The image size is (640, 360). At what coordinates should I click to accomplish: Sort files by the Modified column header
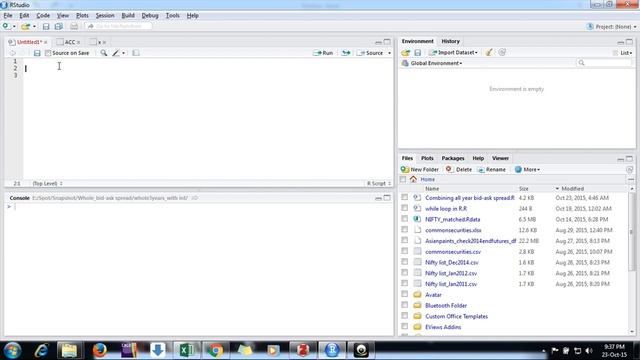coord(572,189)
